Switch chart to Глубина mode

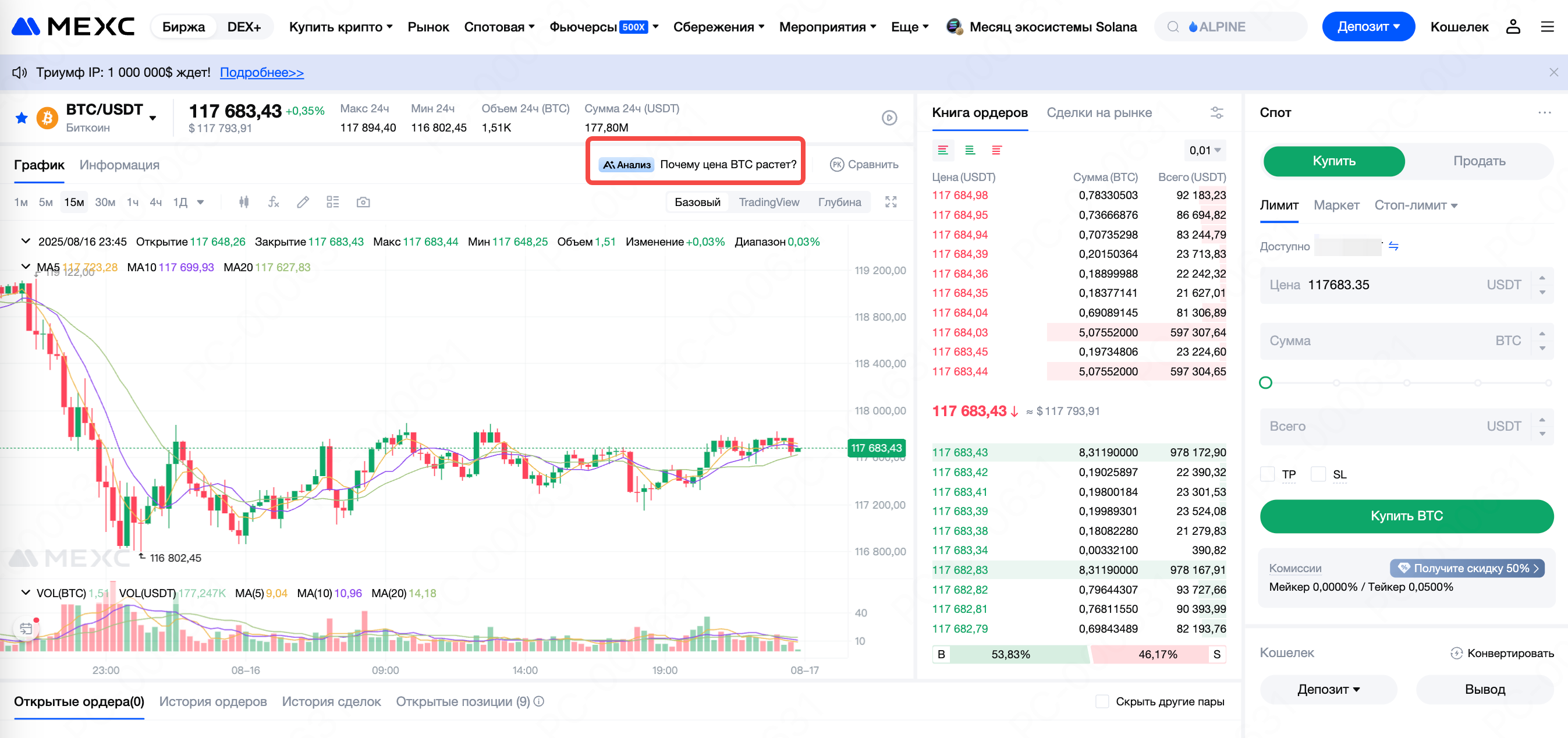pos(839,202)
